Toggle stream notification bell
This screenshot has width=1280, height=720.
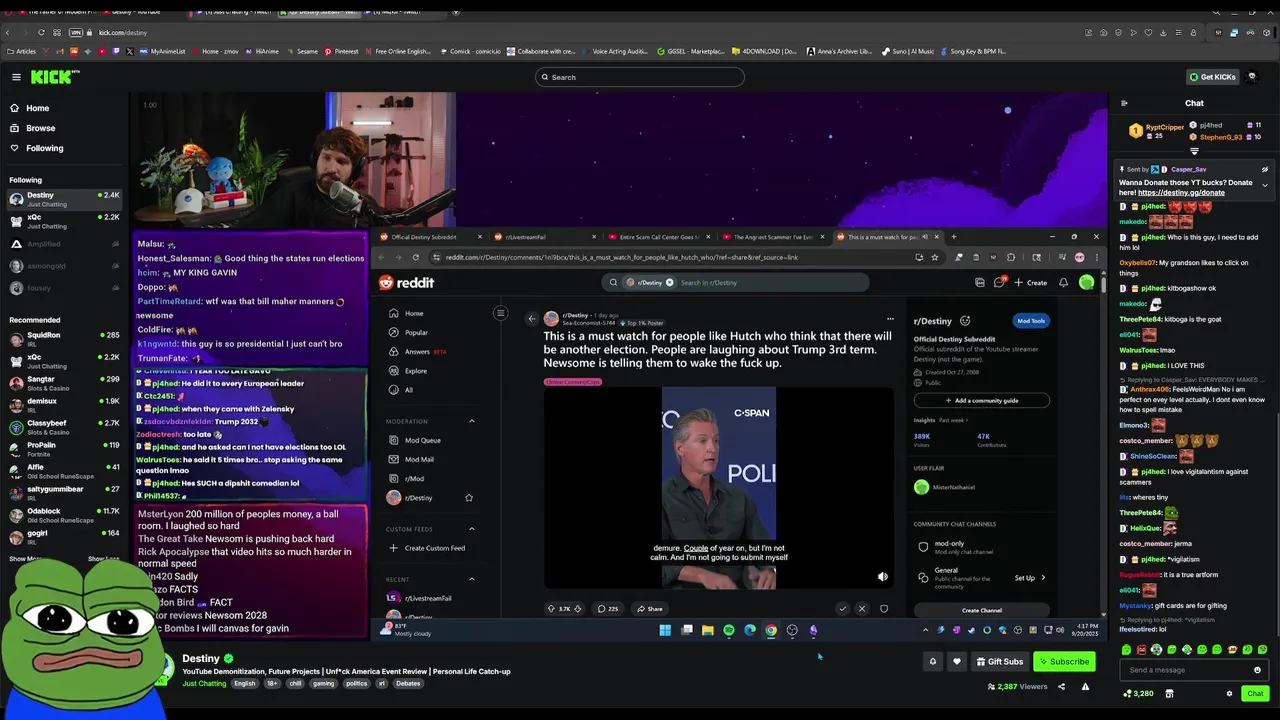(x=933, y=661)
